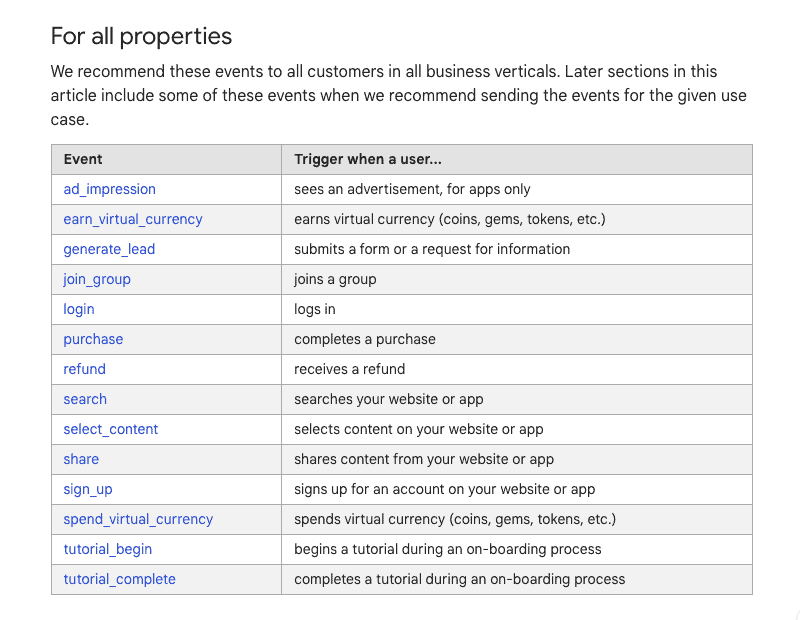Viewport: 800px width, 620px height.
Task: Click the "receives a refund" description text
Action: [x=349, y=369]
